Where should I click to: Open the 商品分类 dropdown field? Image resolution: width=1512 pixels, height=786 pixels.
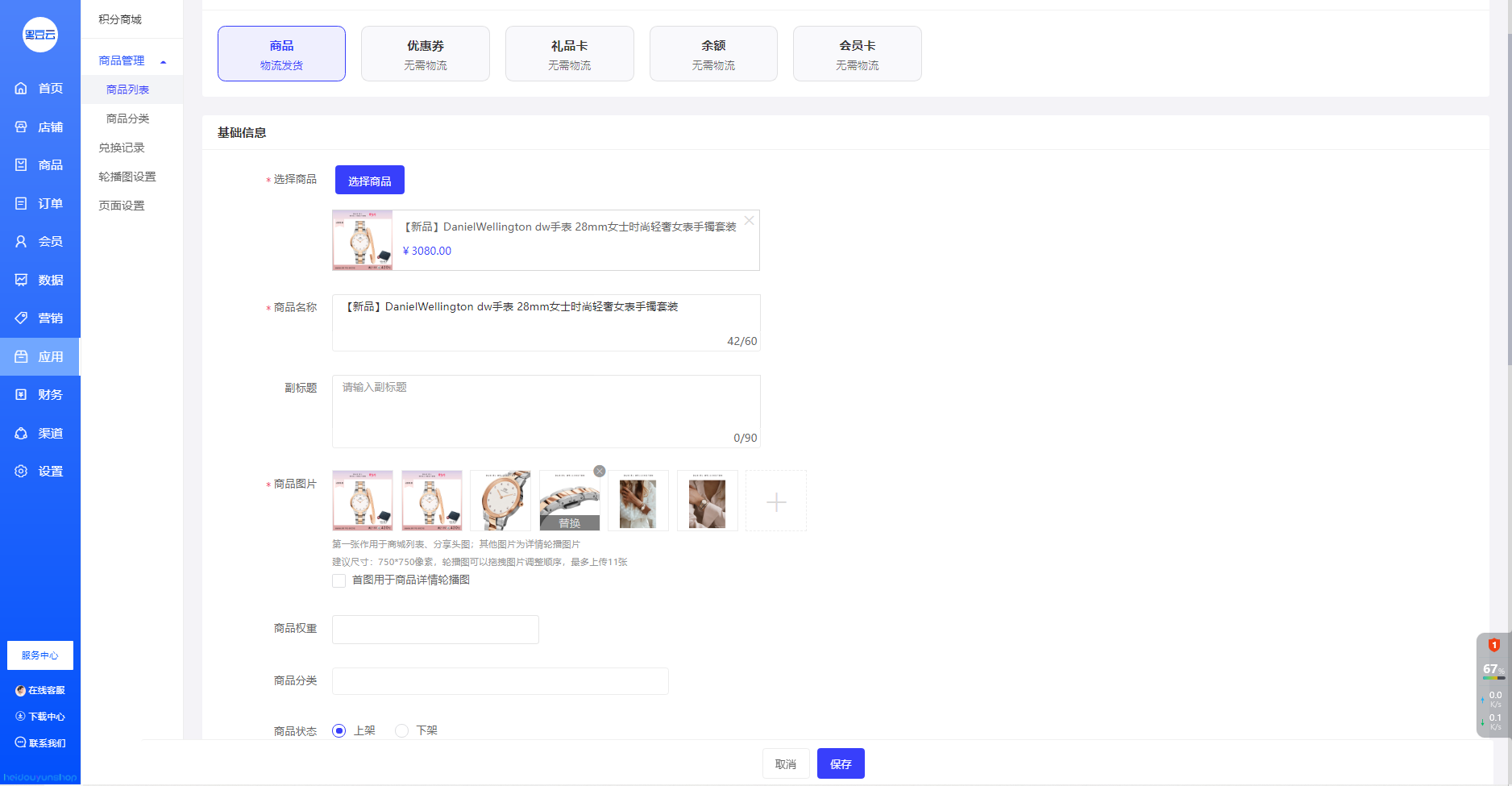click(x=501, y=681)
